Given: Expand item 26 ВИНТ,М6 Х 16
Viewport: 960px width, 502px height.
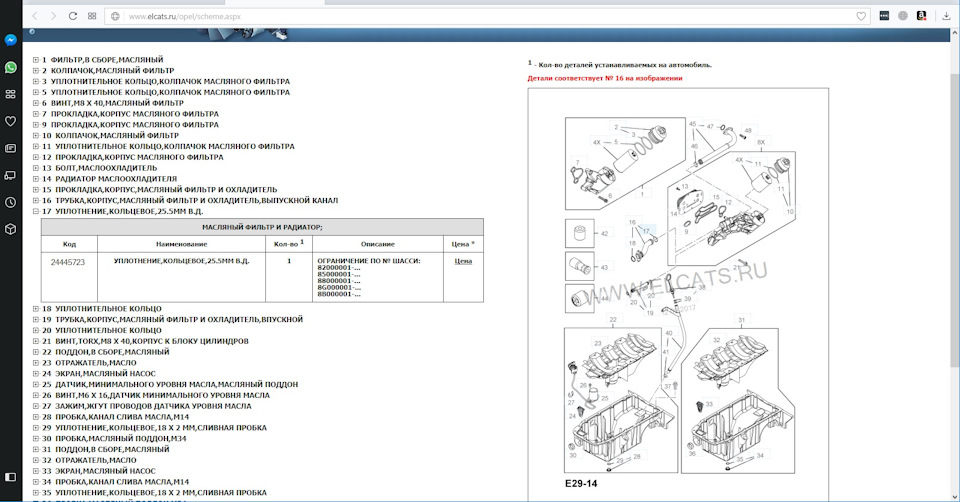Looking at the screenshot, I should point(36,395).
